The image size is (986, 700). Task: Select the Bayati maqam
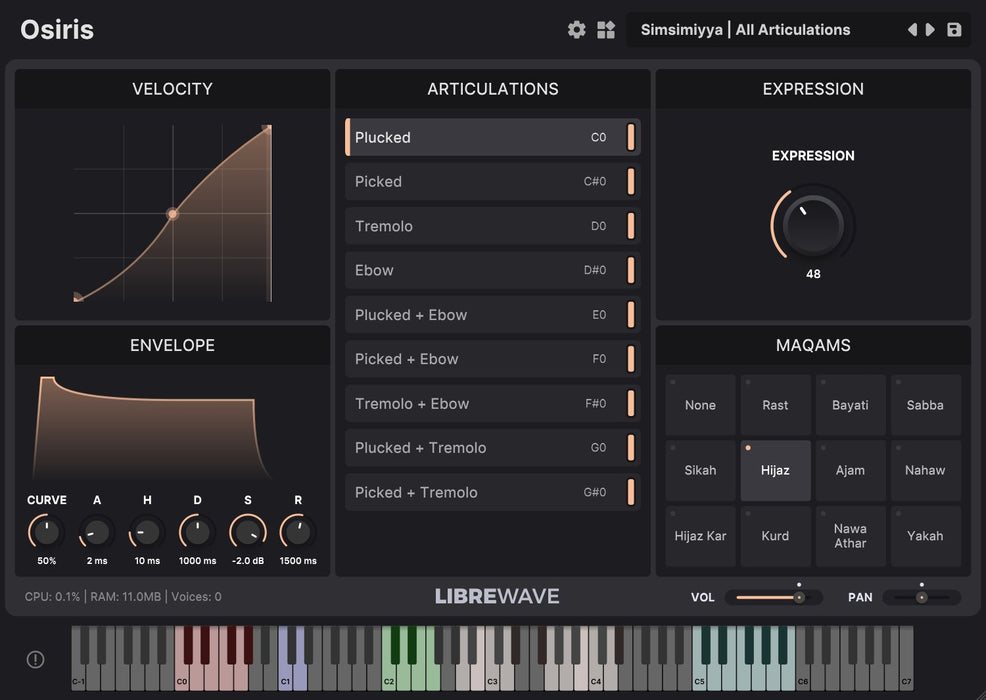pyautogui.click(x=850, y=405)
